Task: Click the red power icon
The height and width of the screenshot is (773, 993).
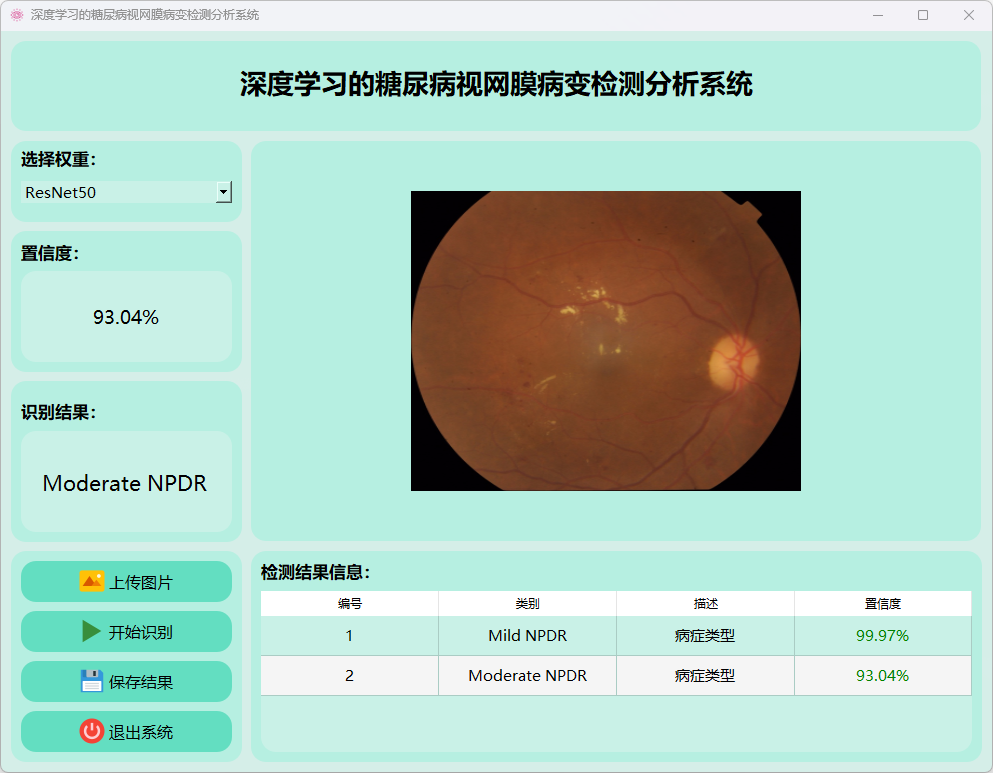Action: point(91,731)
